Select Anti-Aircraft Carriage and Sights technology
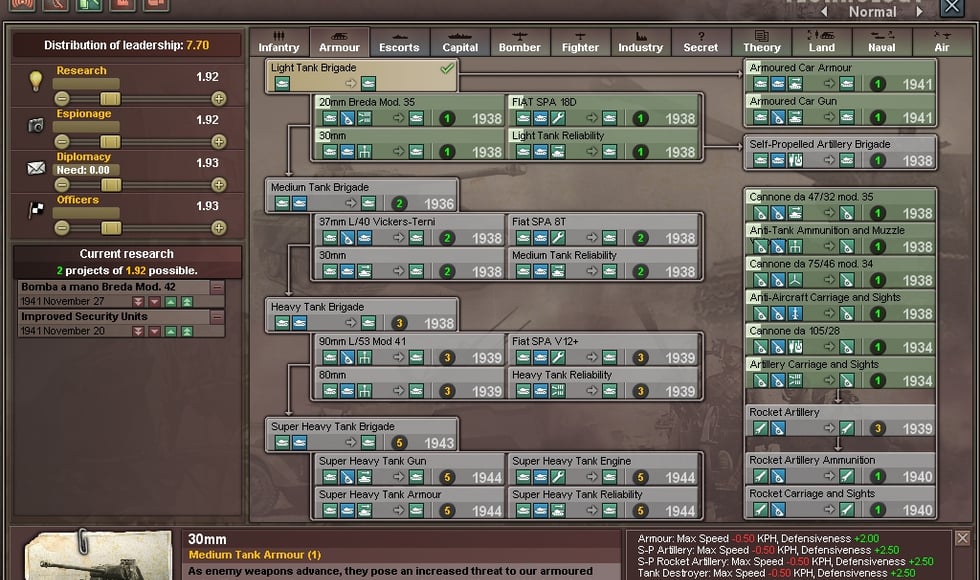 [840, 306]
